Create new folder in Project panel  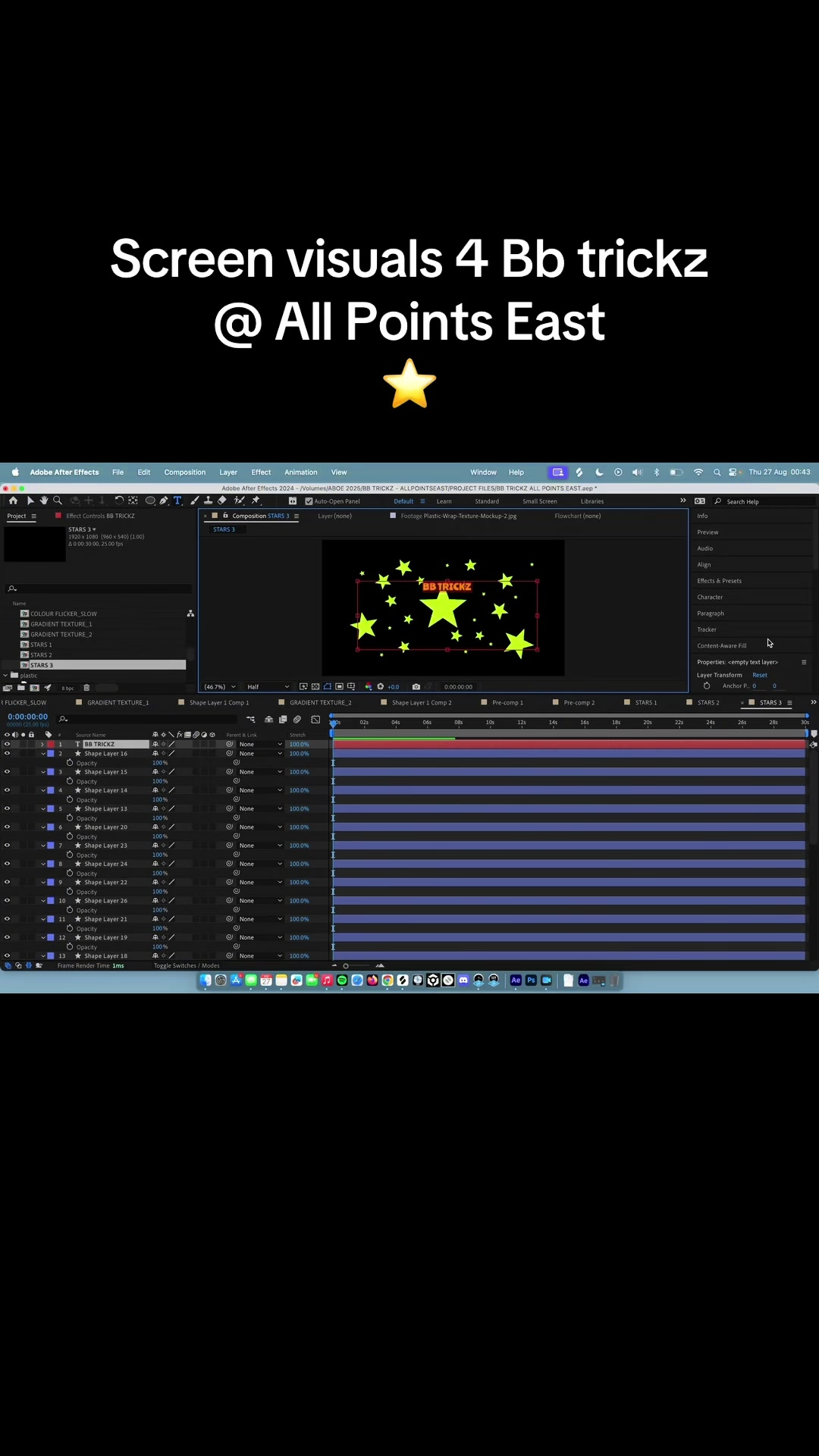pyautogui.click(x=21, y=688)
